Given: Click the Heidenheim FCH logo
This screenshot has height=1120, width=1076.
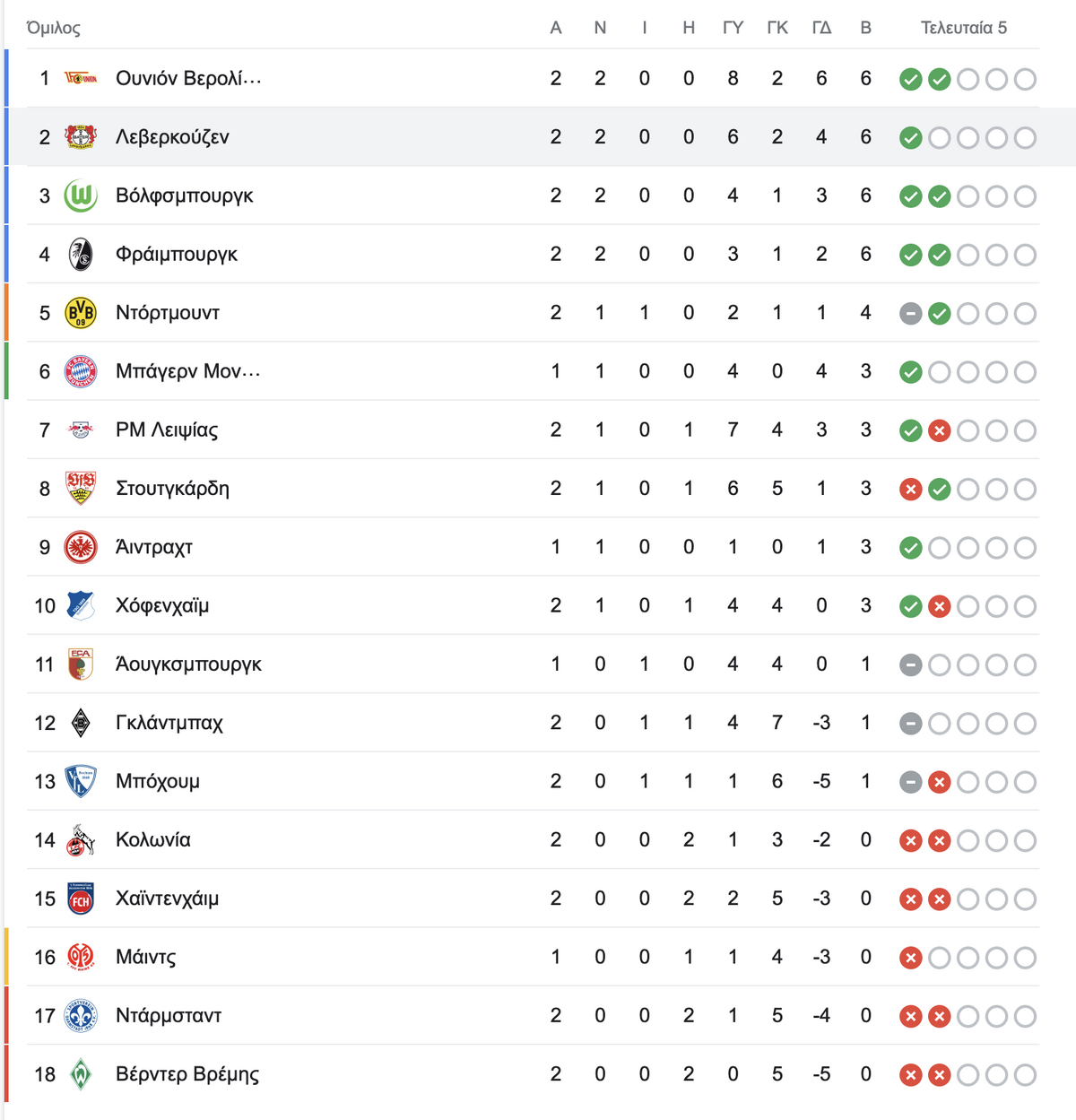Looking at the screenshot, I should 81,899.
